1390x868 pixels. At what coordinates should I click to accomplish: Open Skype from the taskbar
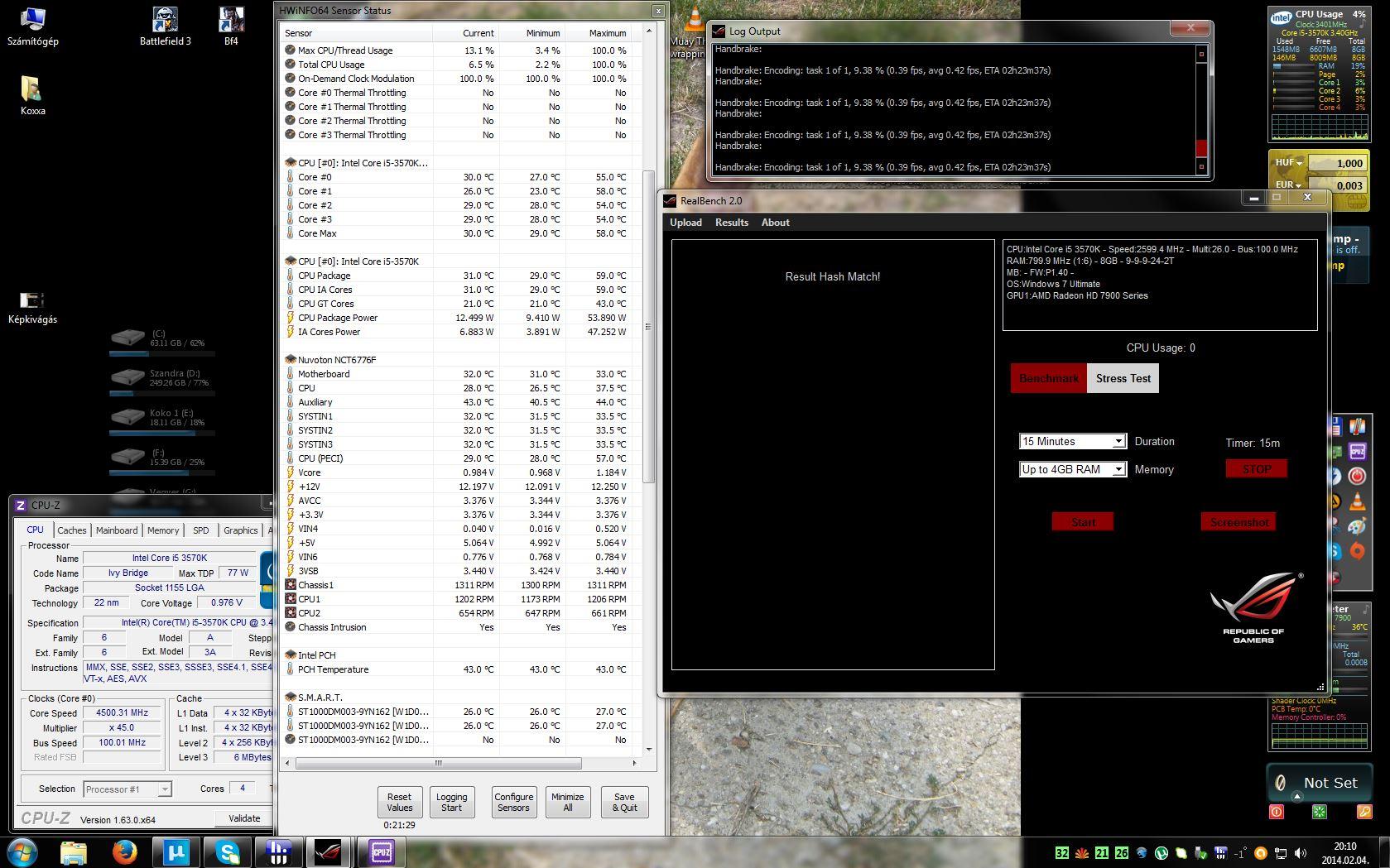tap(227, 852)
